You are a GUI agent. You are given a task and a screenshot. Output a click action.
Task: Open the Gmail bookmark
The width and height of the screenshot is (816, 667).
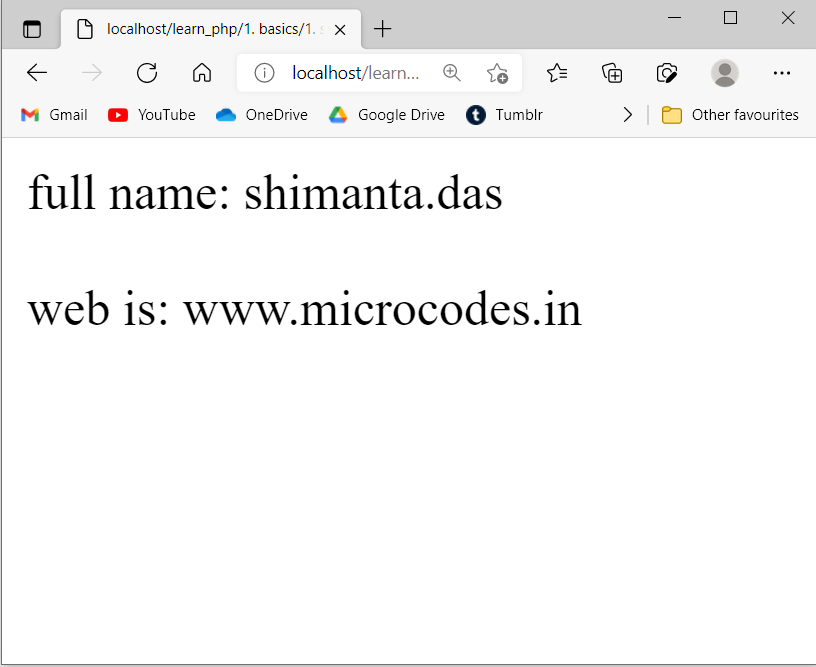[x=55, y=115]
